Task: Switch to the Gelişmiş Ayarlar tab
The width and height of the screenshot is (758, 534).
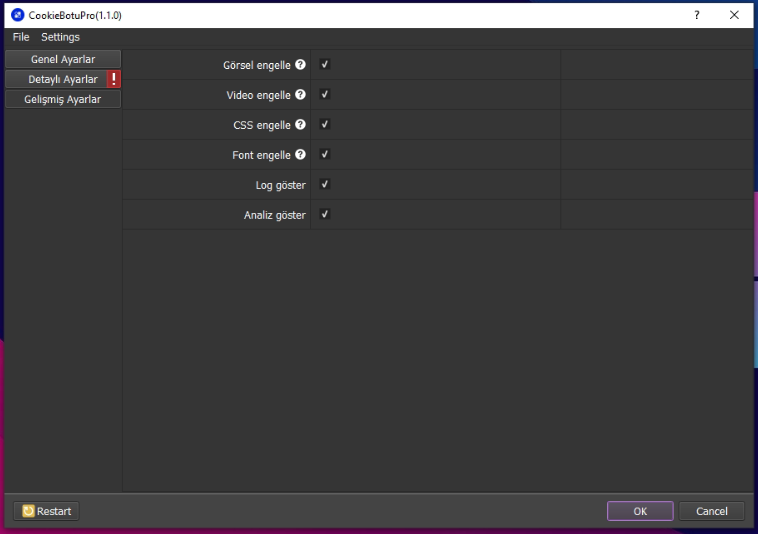Action: (x=63, y=99)
